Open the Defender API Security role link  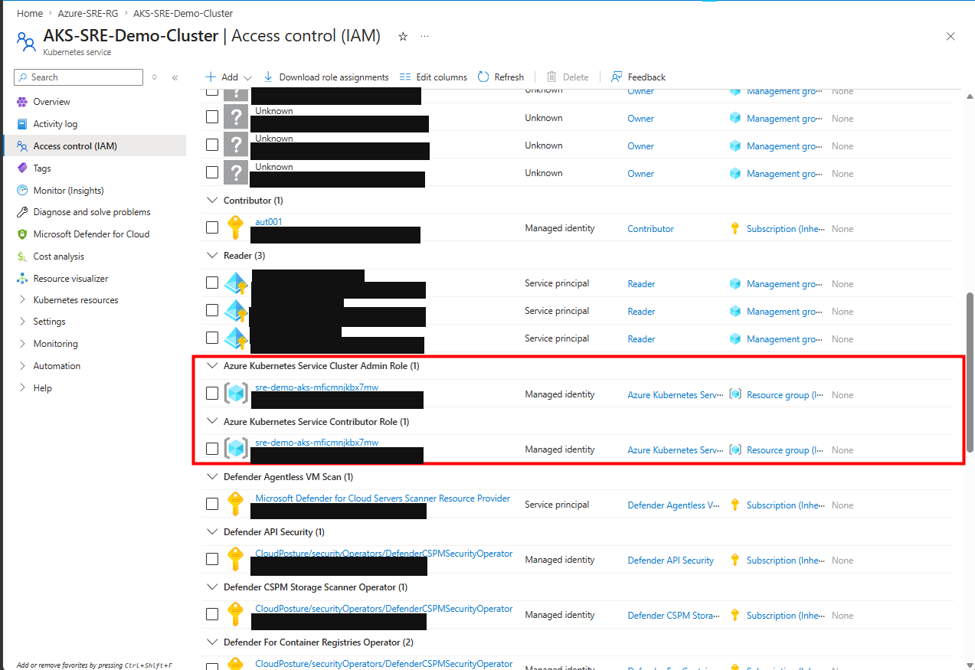coord(670,561)
